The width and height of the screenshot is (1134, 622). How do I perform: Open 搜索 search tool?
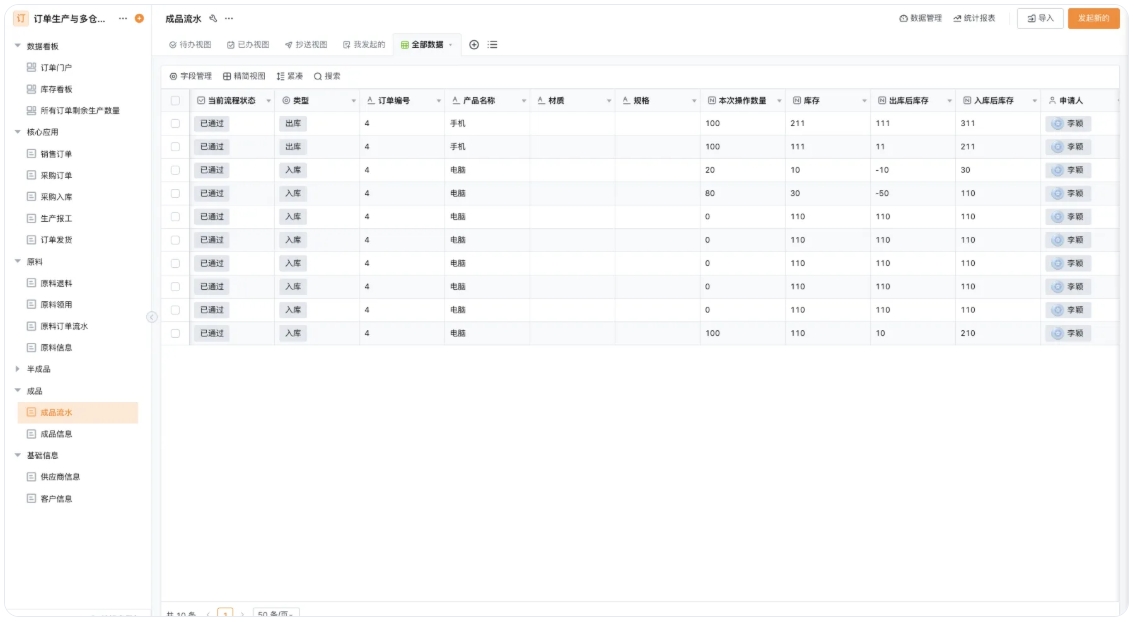pos(327,76)
